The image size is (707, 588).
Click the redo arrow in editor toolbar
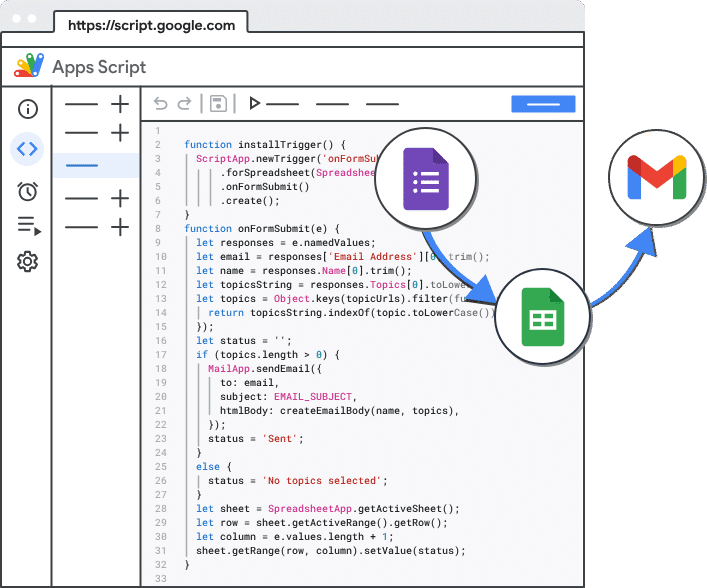(x=184, y=103)
